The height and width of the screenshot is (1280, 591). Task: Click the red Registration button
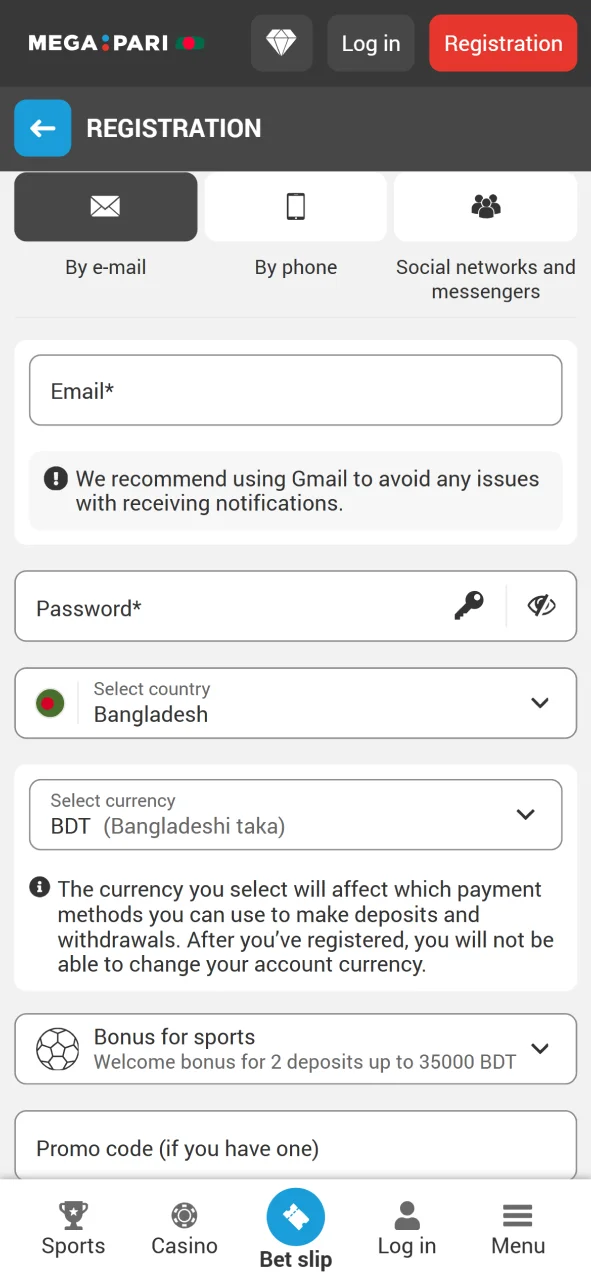(503, 43)
